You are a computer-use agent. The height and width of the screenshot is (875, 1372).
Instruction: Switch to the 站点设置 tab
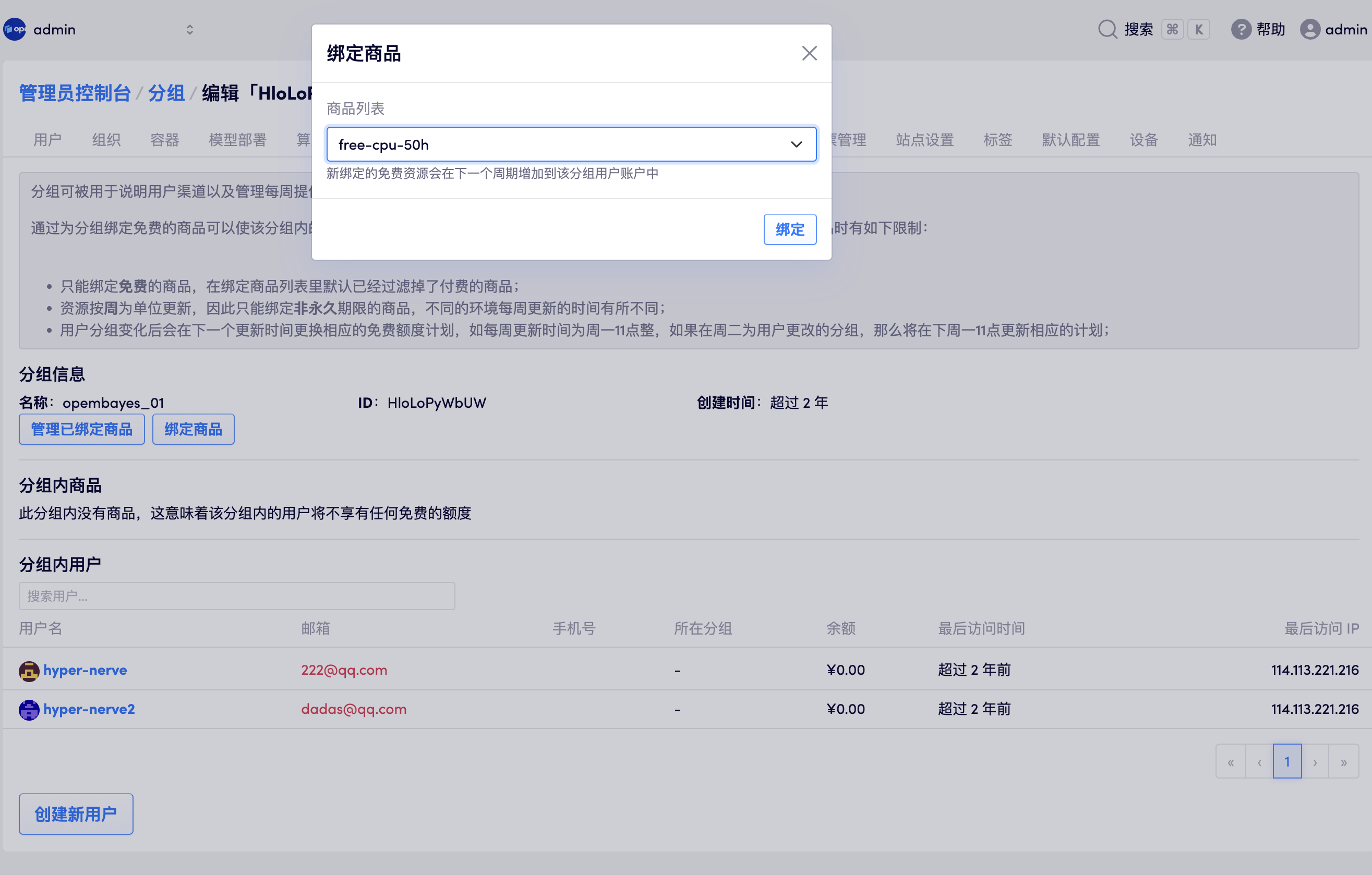(924, 140)
